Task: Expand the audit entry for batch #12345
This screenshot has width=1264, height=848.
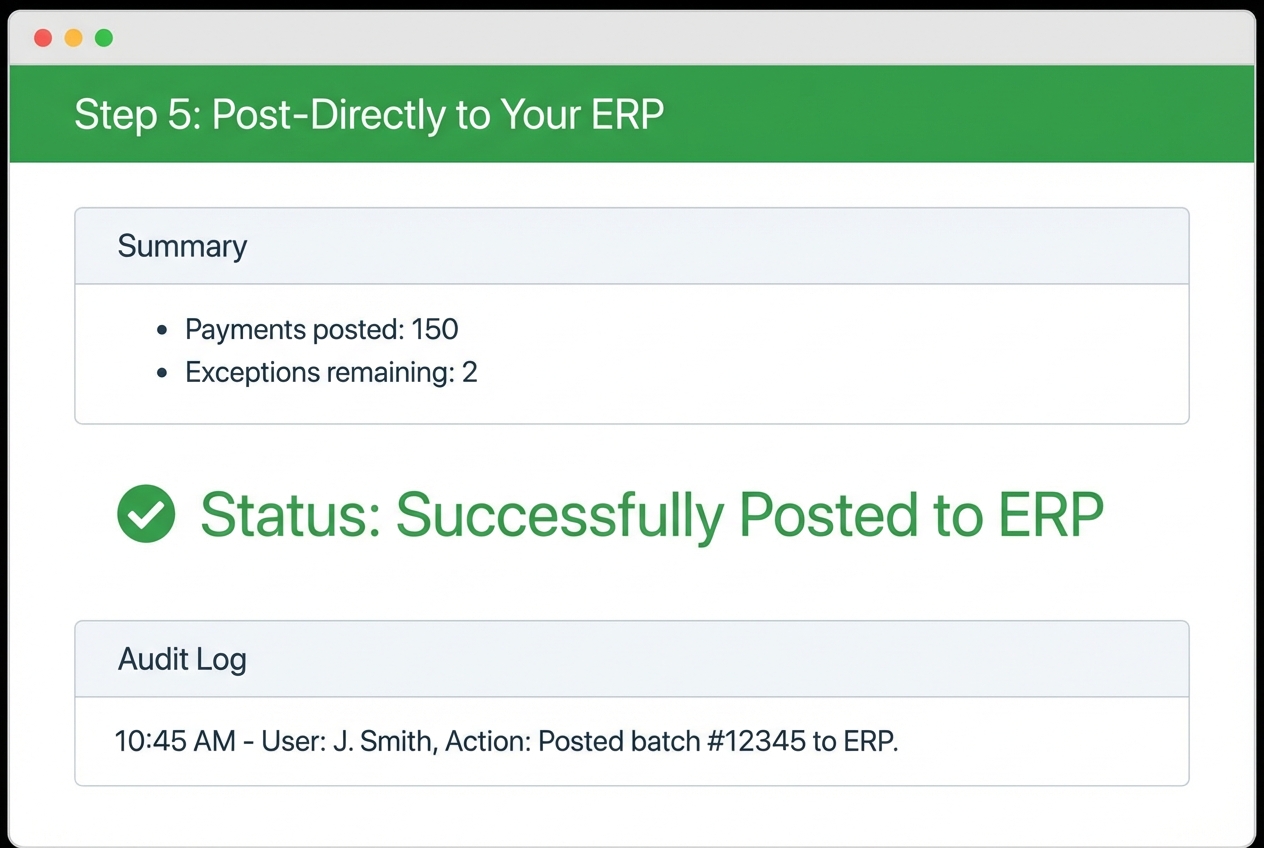Action: point(506,741)
